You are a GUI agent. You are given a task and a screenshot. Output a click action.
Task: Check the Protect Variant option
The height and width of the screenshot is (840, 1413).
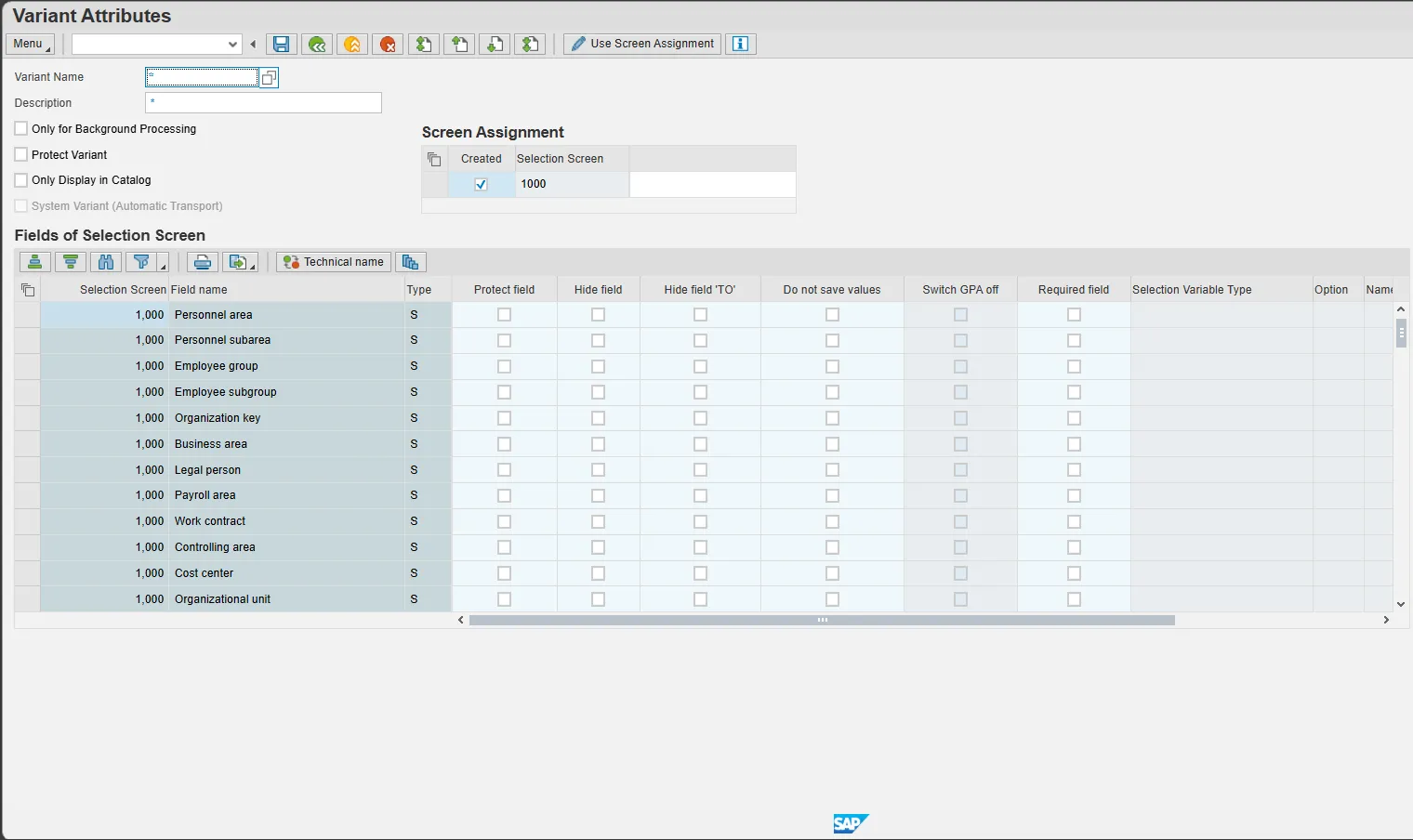click(21, 154)
